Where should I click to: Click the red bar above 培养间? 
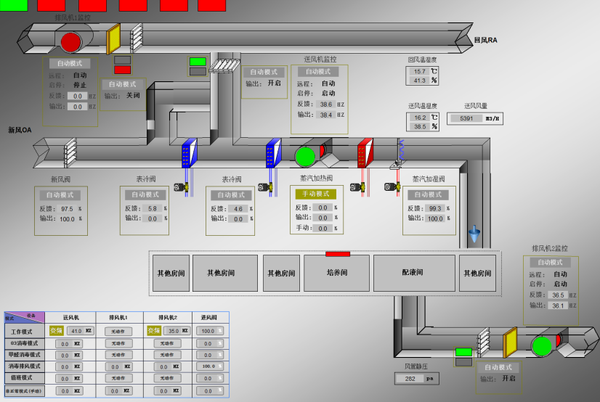(x=338, y=254)
